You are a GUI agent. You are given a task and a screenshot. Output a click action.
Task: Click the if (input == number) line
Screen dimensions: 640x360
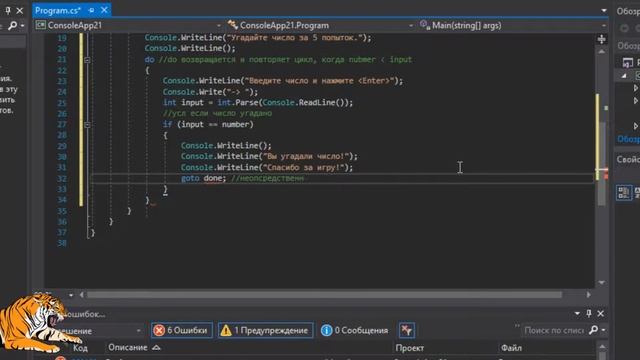208,124
